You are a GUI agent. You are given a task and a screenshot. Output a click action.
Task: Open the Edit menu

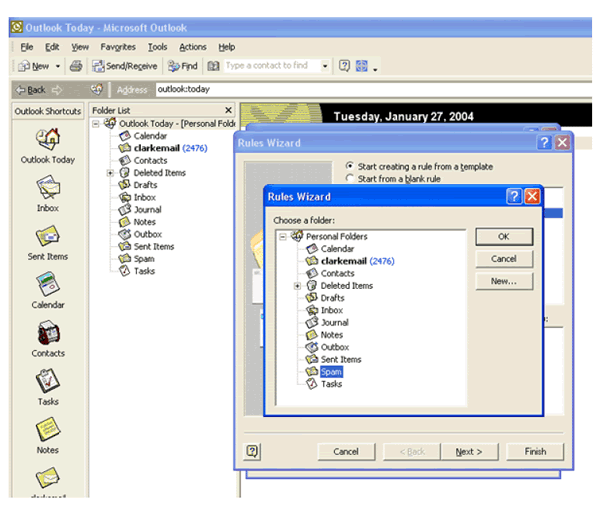(52, 47)
